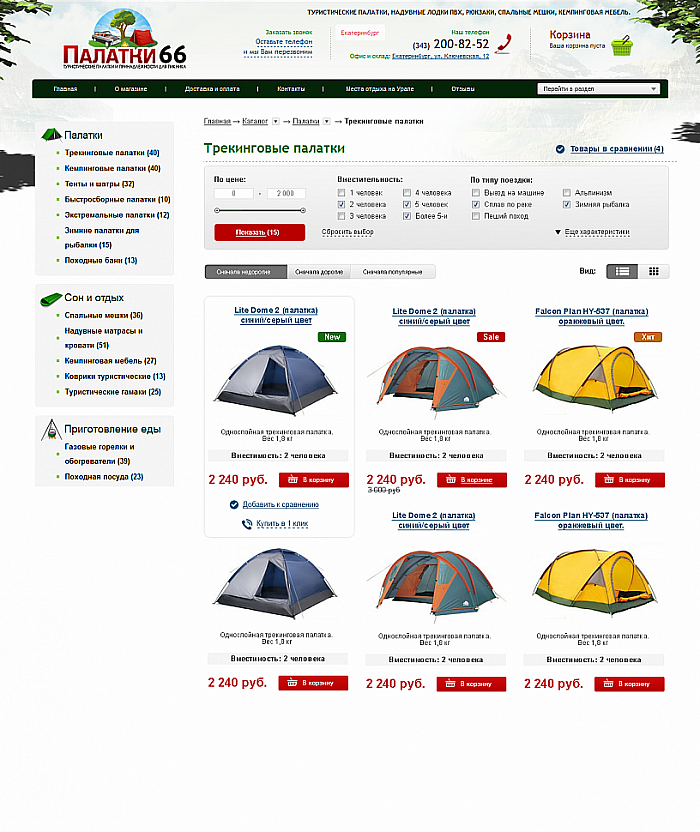Image resolution: width=700 pixels, height=832 pixels.
Task: Click the right handle of price slider
Action: (x=303, y=211)
